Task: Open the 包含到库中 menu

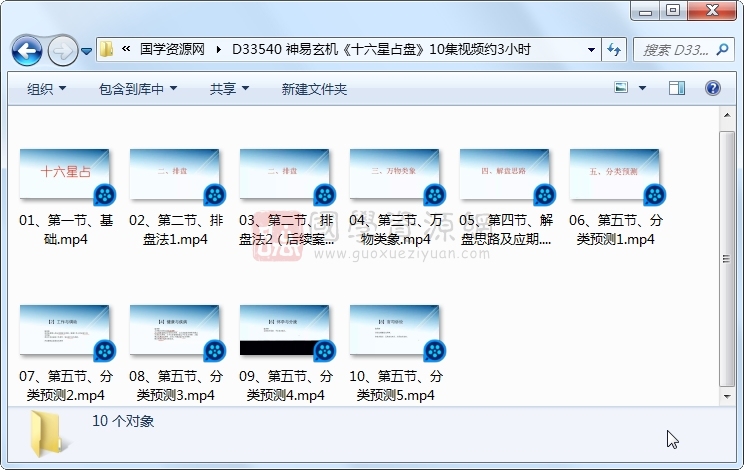Action: (138, 89)
